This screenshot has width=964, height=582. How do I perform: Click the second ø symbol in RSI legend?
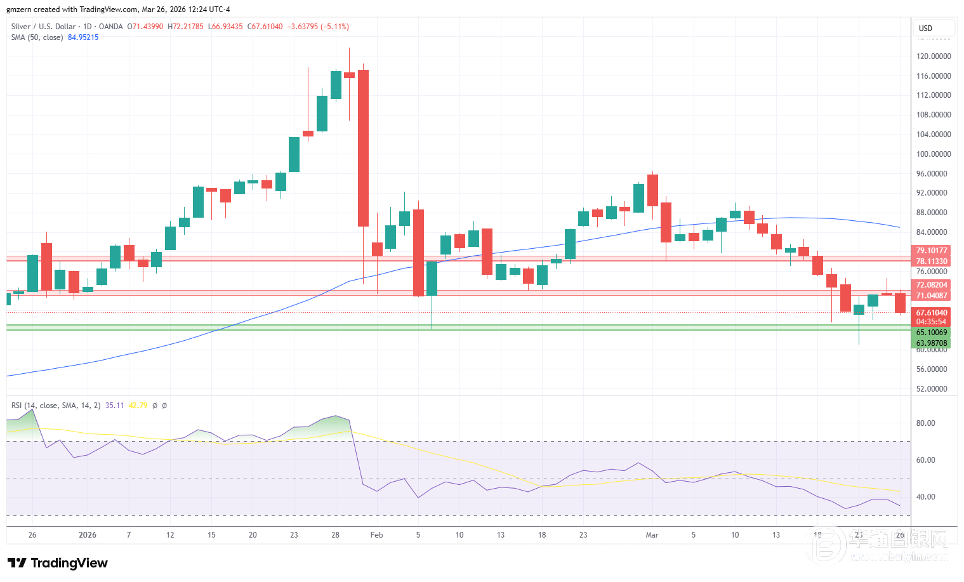[x=164, y=405]
